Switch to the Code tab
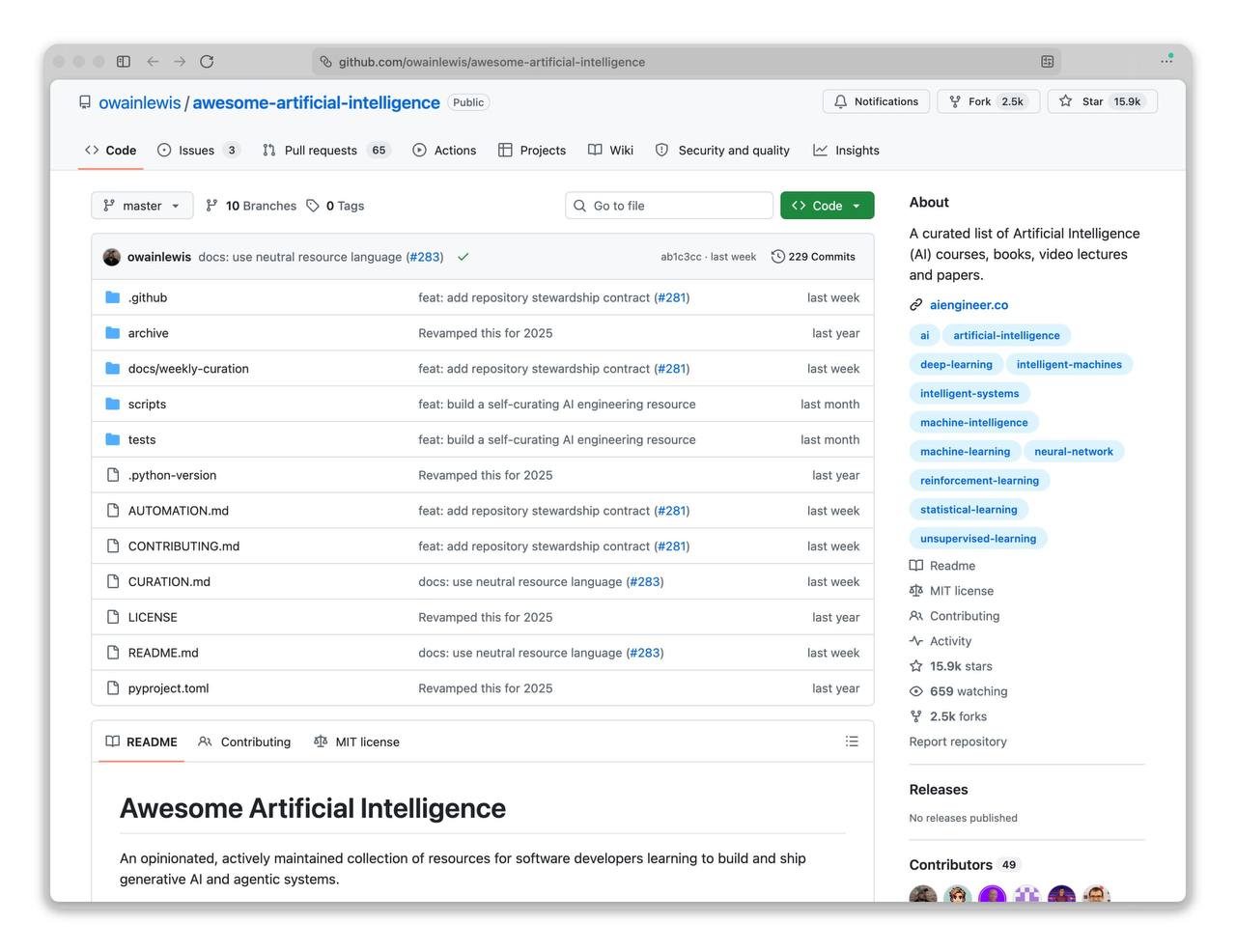 (111, 151)
